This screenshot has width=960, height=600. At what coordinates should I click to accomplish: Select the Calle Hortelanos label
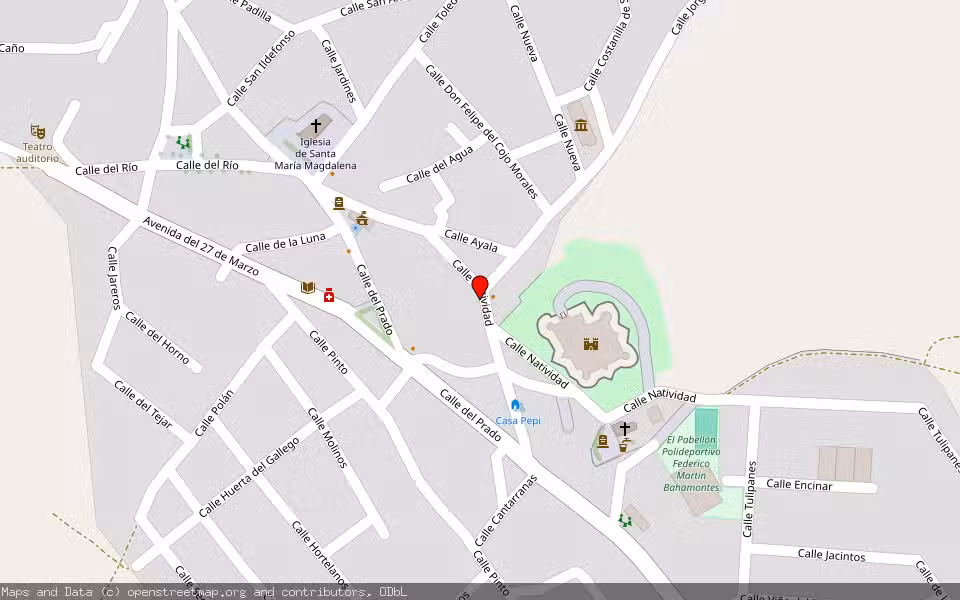click(x=320, y=553)
